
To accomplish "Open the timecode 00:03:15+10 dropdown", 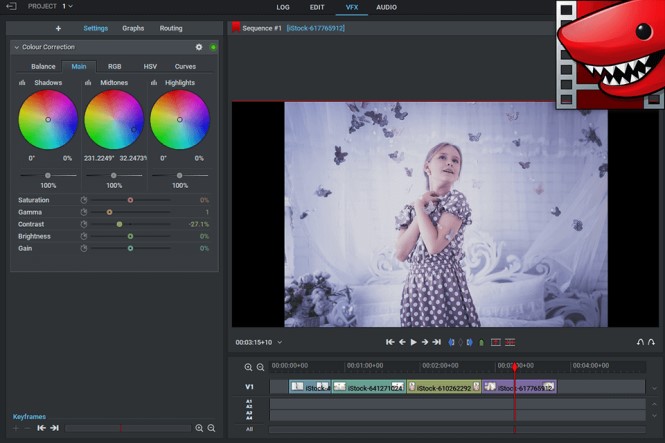I will click(279, 343).
